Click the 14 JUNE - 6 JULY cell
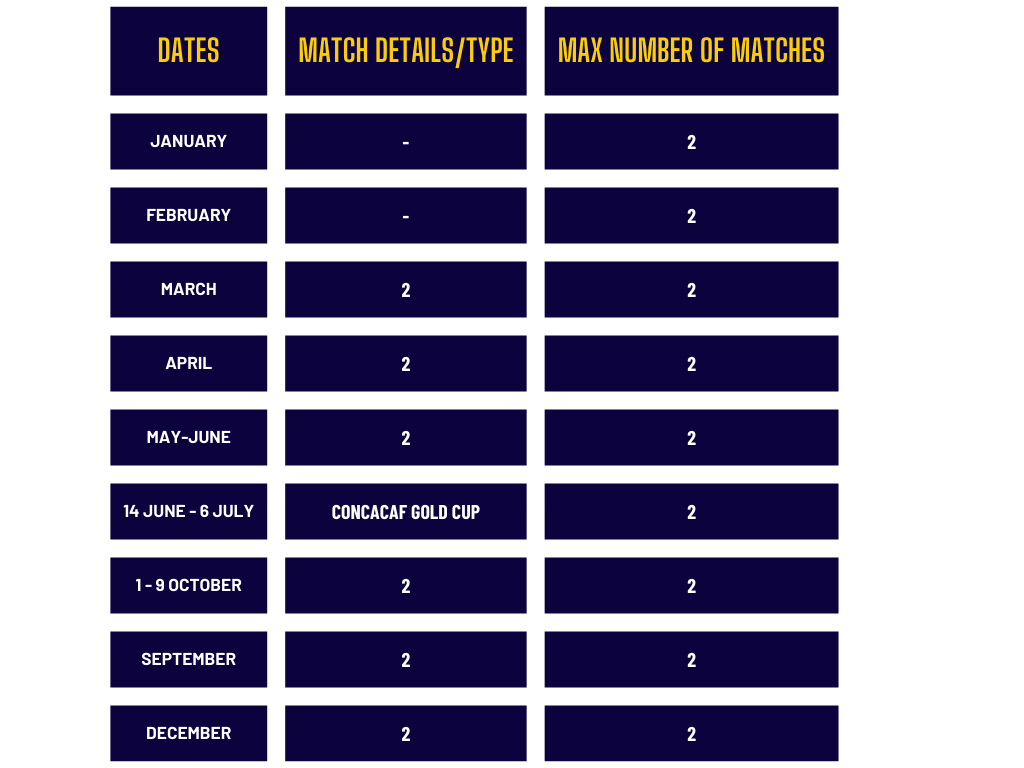This screenshot has width=1024, height=768. tap(188, 511)
